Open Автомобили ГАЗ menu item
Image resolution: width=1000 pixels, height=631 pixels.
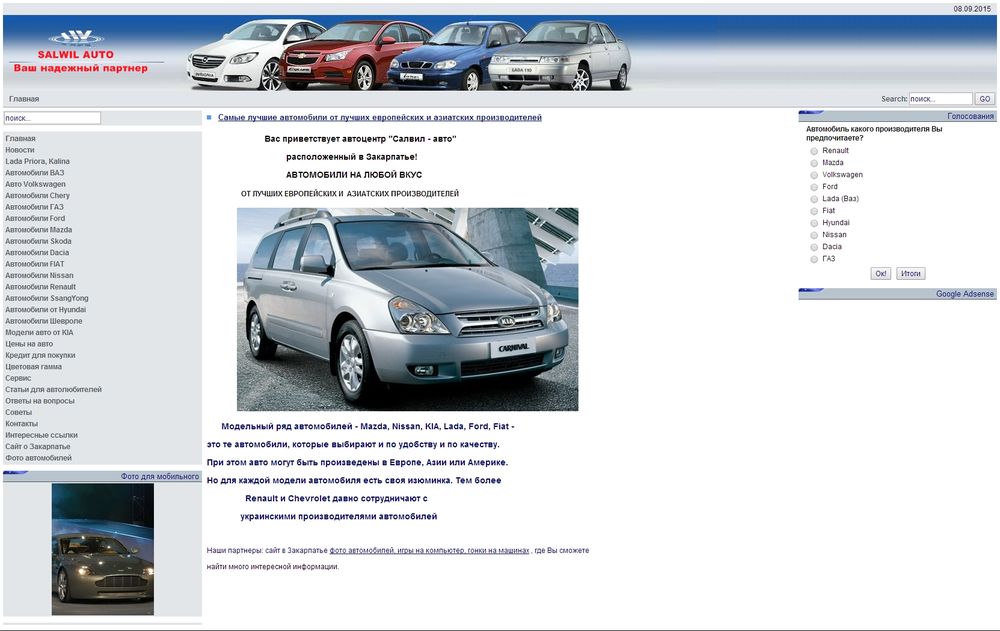[34, 207]
